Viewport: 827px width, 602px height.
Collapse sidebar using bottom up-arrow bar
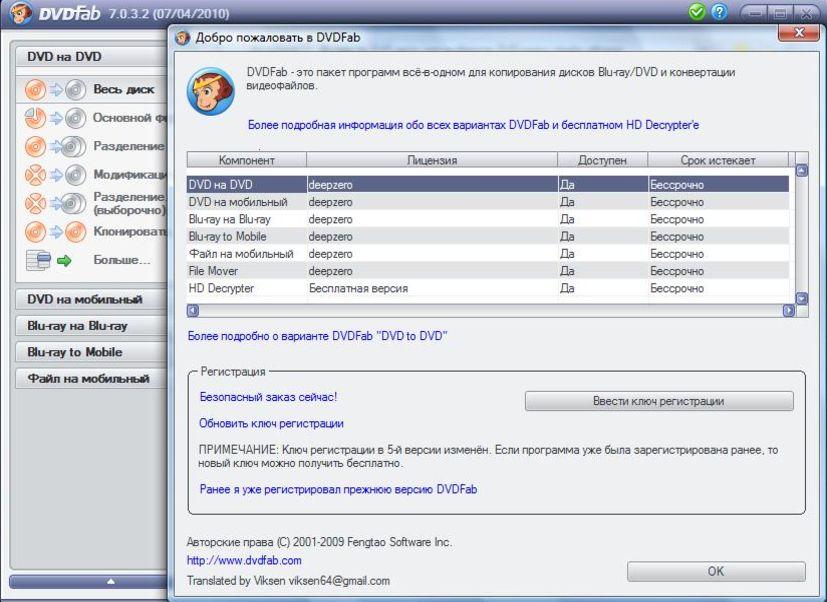tap(89, 581)
